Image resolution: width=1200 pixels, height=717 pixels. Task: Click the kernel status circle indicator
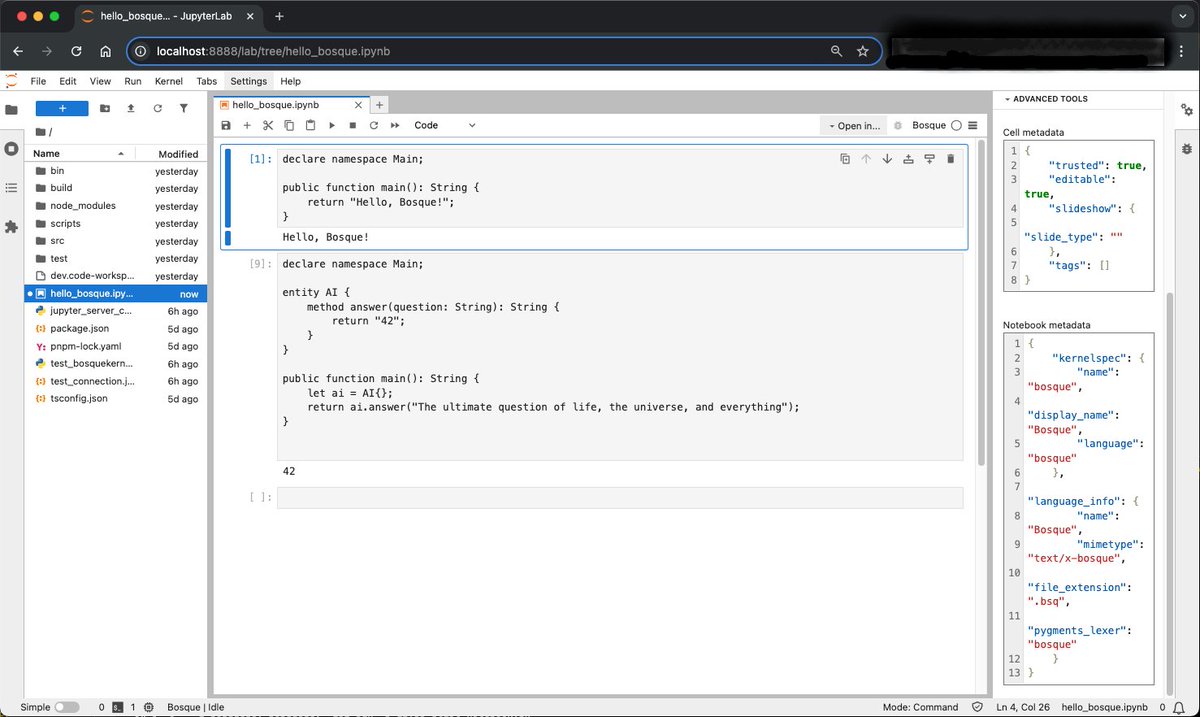pos(956,125)
